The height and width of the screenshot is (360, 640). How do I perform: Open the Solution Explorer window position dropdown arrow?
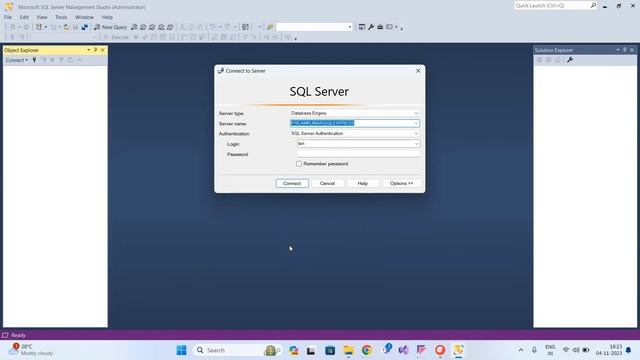[618, 50]
